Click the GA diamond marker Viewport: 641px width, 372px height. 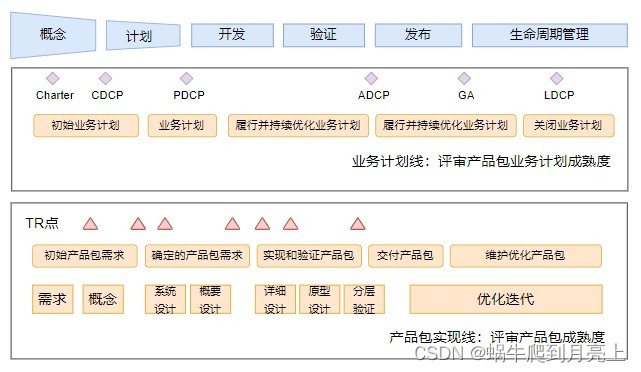464,78
